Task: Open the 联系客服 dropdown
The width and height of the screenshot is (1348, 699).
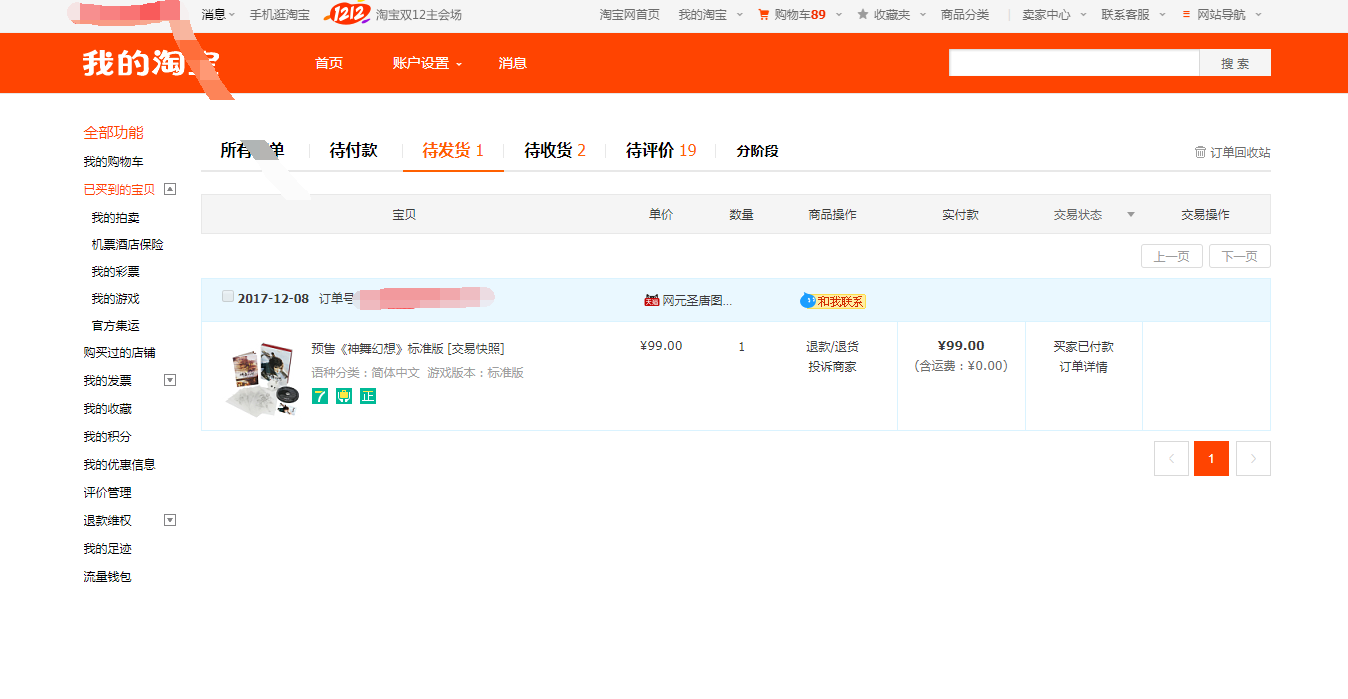Action: pyautogui.click(x=1162, y=15)
